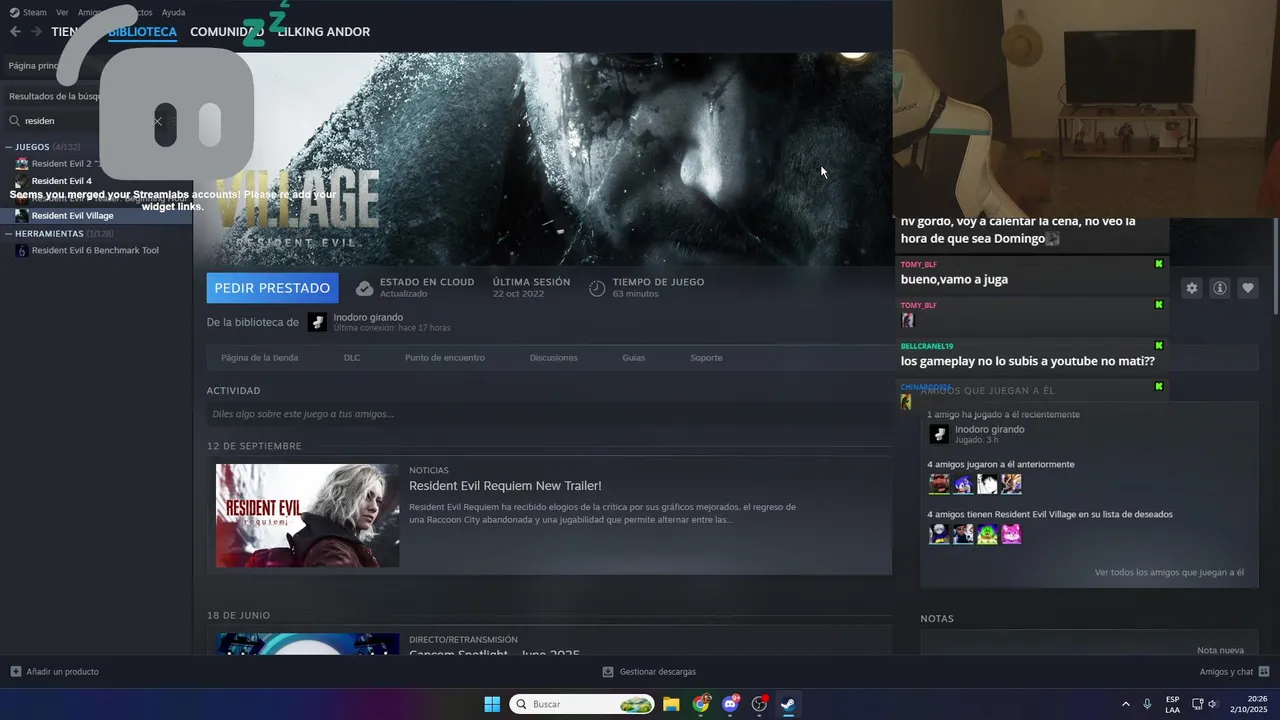Image resolution: width=1280 pixels, height=720 pixels.
Task: Click the Steam taskbar icon
Action: (788, 704)
